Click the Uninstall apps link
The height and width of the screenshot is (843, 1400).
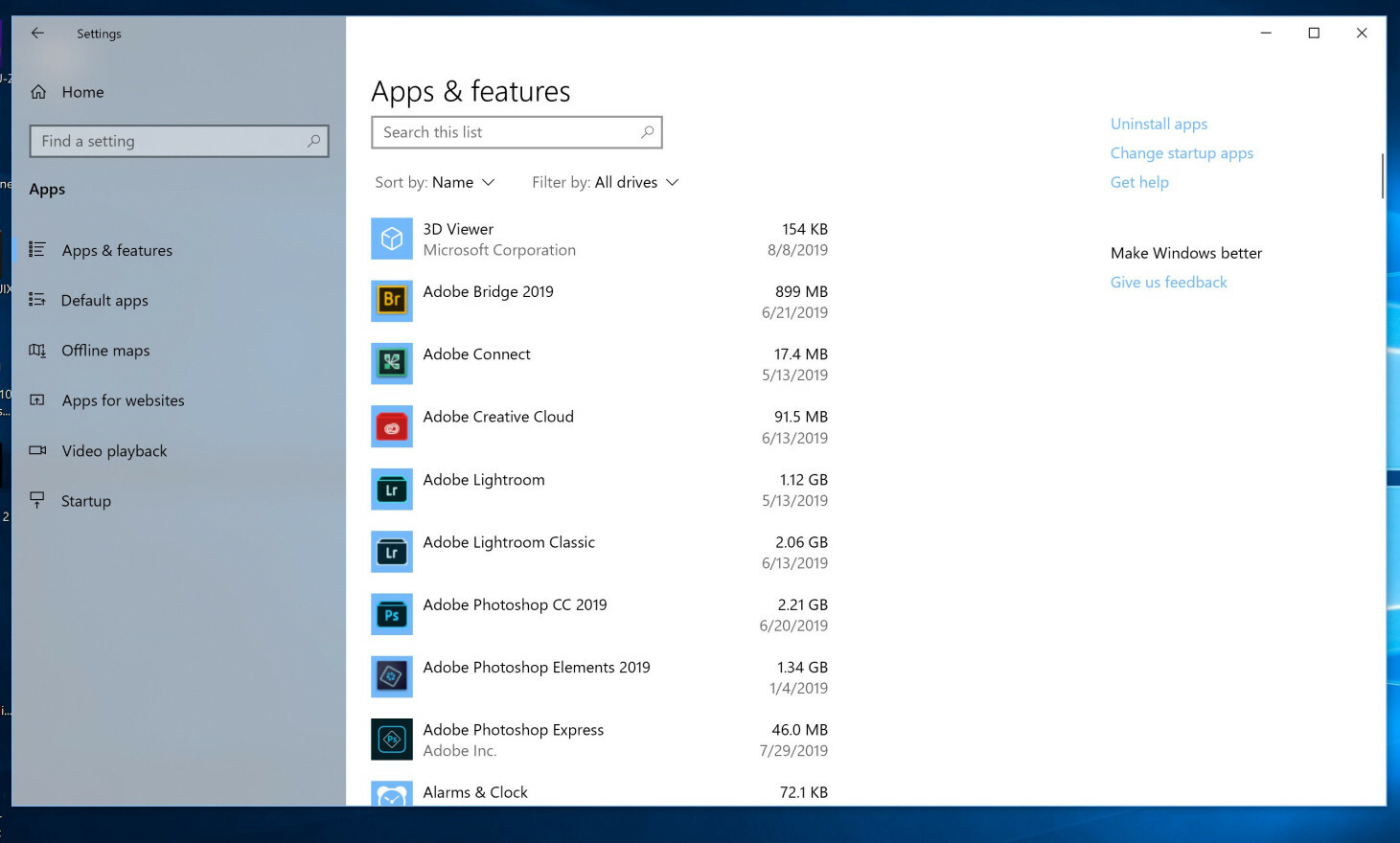pos(1159,124)
